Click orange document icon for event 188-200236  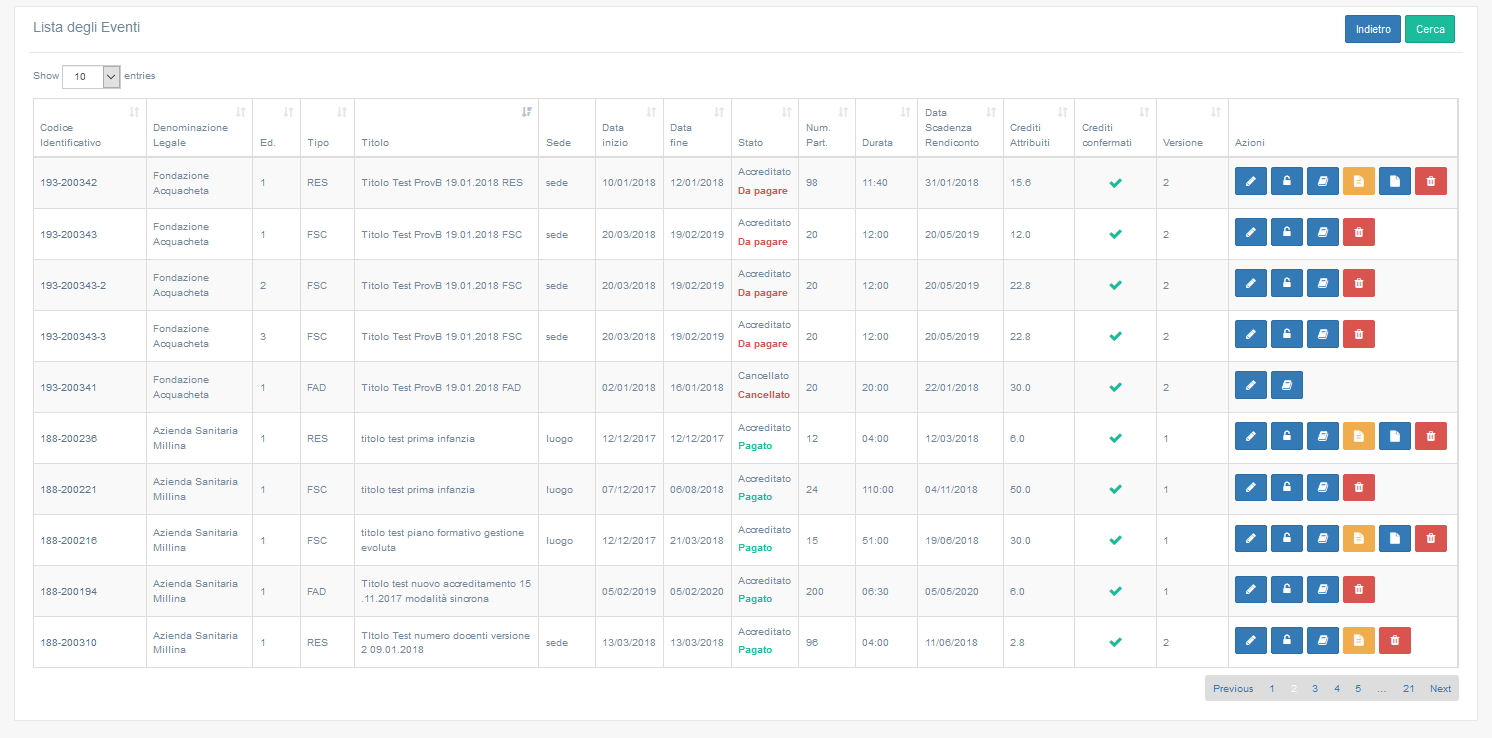coord(1359,436)
